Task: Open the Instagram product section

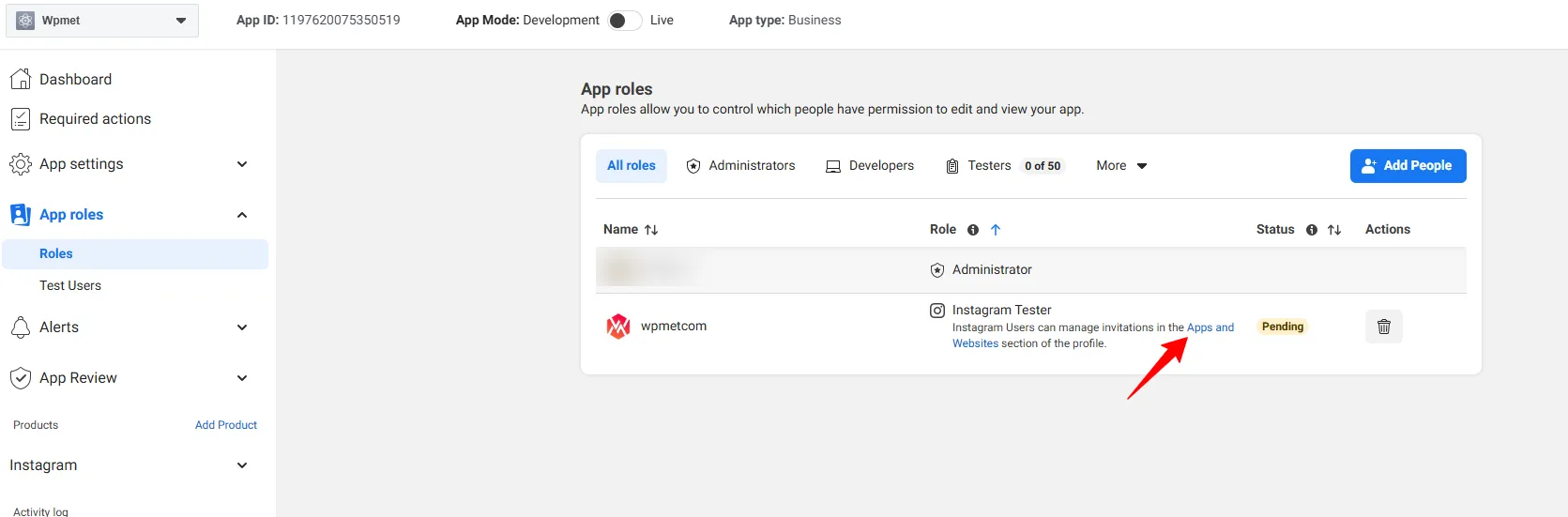Action: tap(43, 465)
